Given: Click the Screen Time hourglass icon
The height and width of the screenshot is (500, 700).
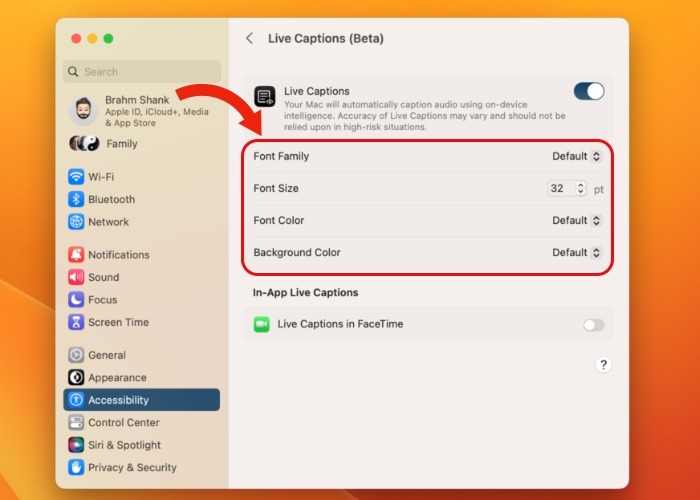Looking at the screenshot, I should click(x=76, y=322).
